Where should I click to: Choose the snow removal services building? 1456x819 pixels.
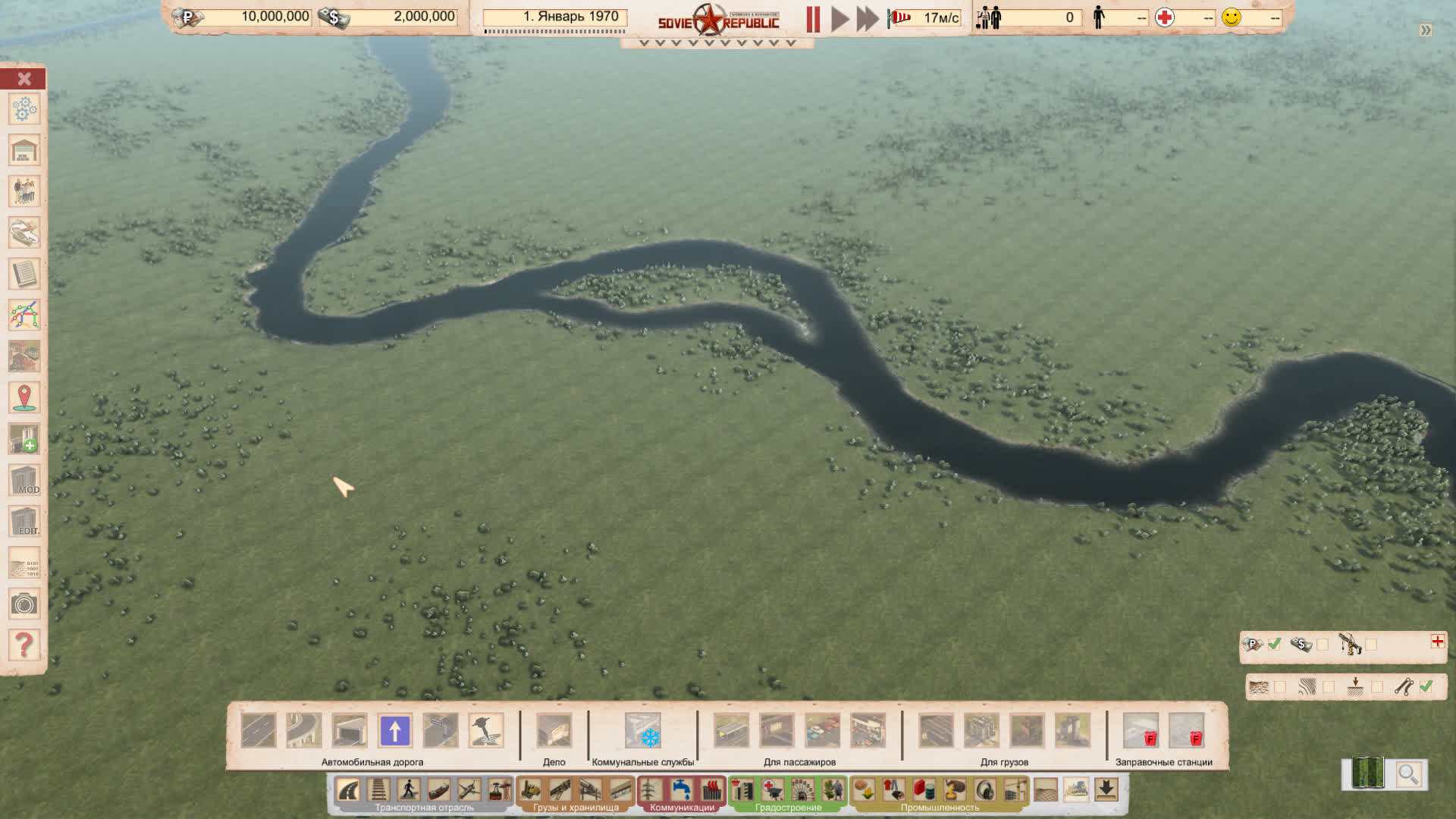tap(643, 731)
